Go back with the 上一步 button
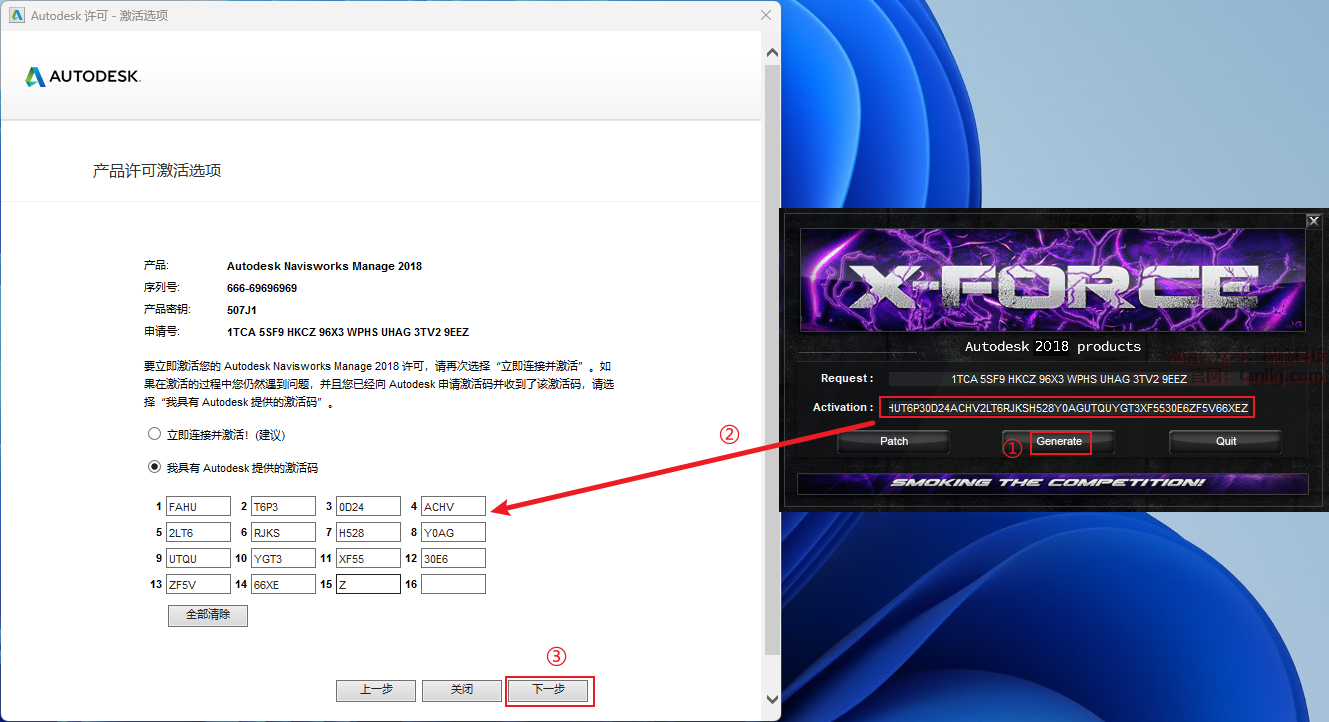 click(376, 690)
